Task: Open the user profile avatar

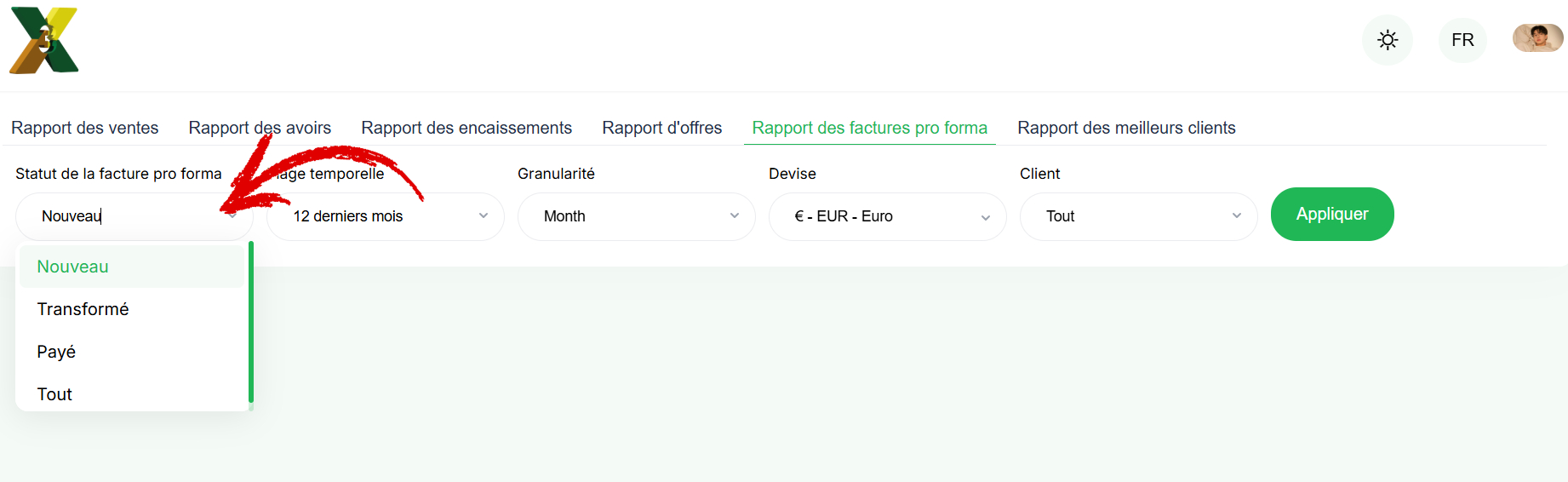Action: (1537, 38)
